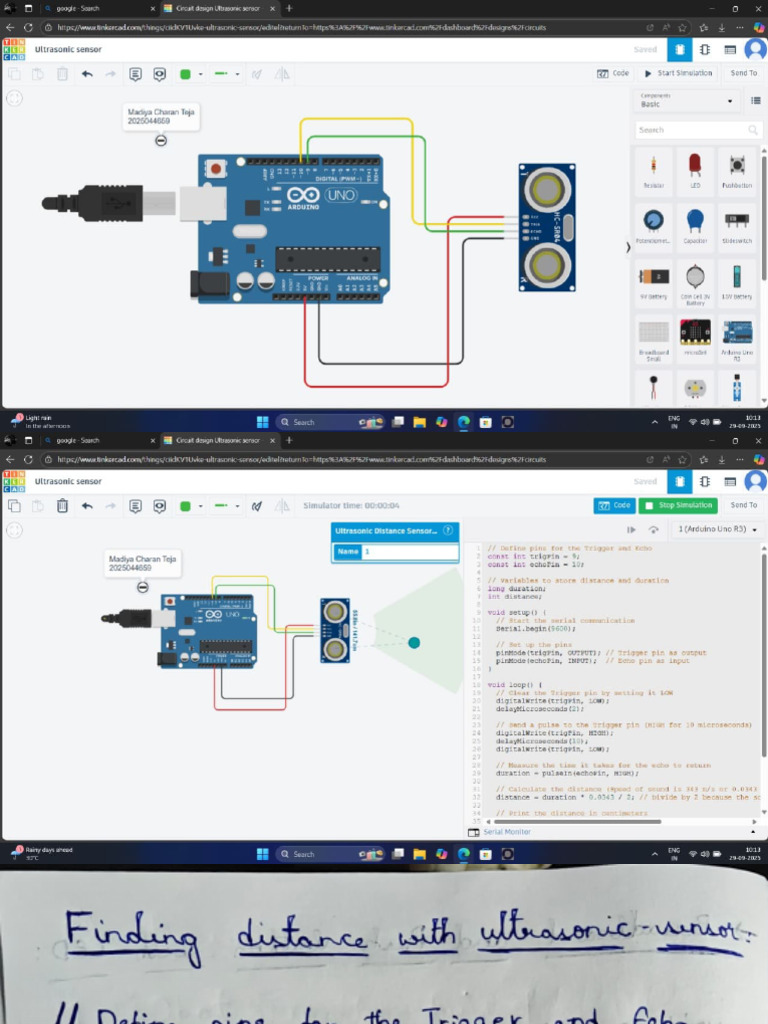This screenshot has height=1024, width=768.
Task: Expand Serial Monitor using the small arrow at right
Action: point(753,832)
